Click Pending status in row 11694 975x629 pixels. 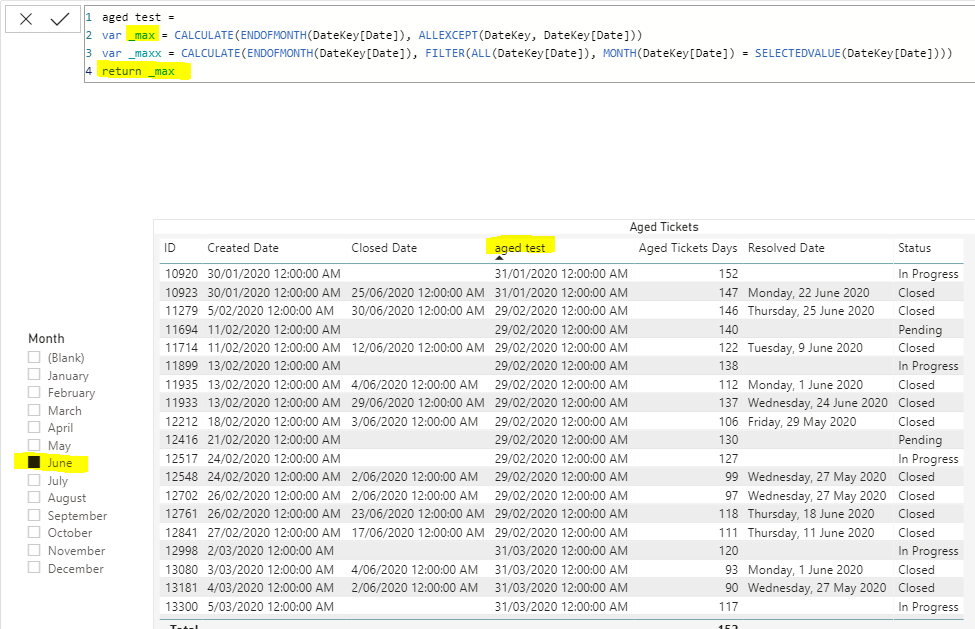pos(920,329)
